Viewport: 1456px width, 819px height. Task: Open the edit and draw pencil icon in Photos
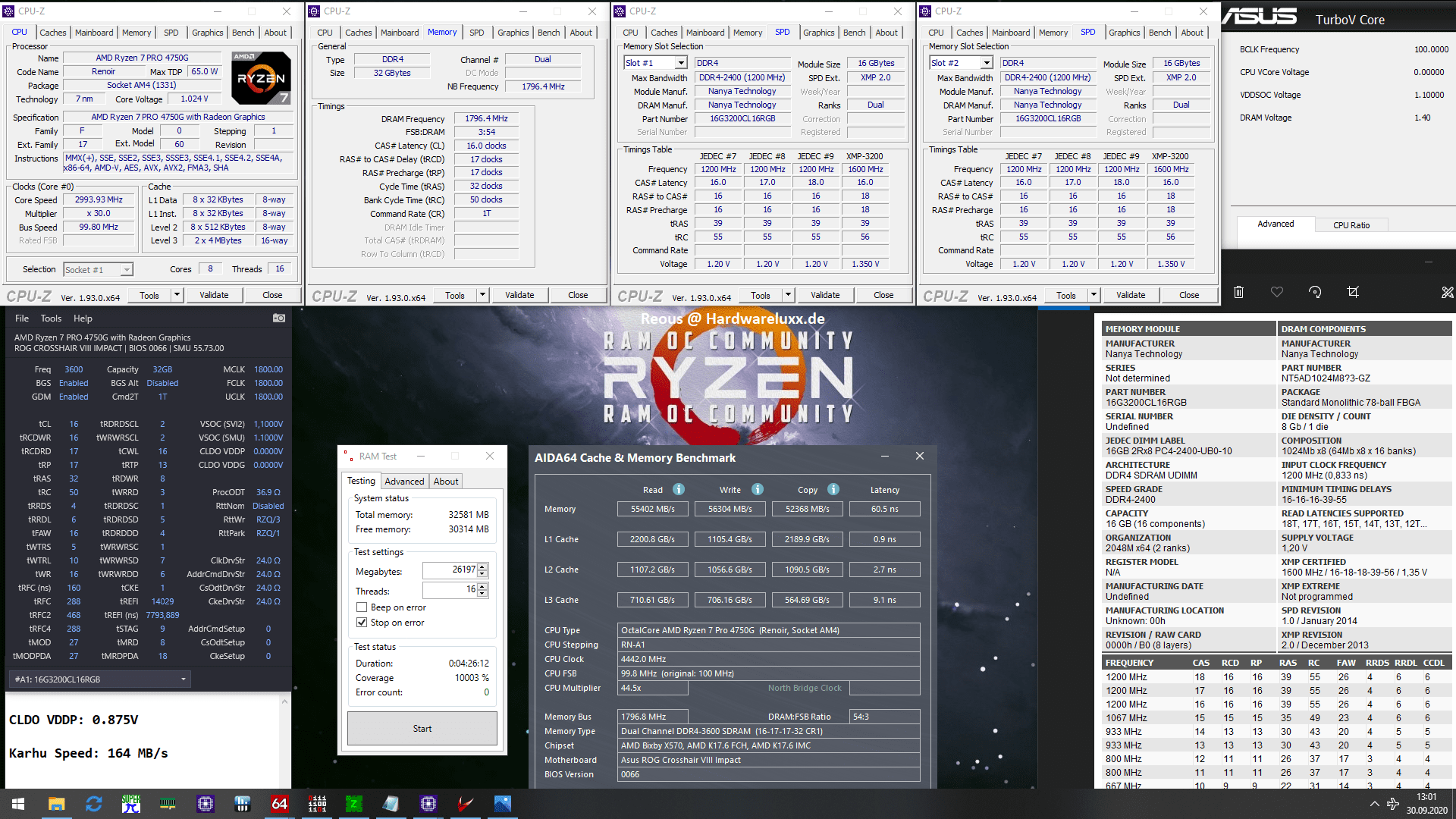click(1447, 292)
